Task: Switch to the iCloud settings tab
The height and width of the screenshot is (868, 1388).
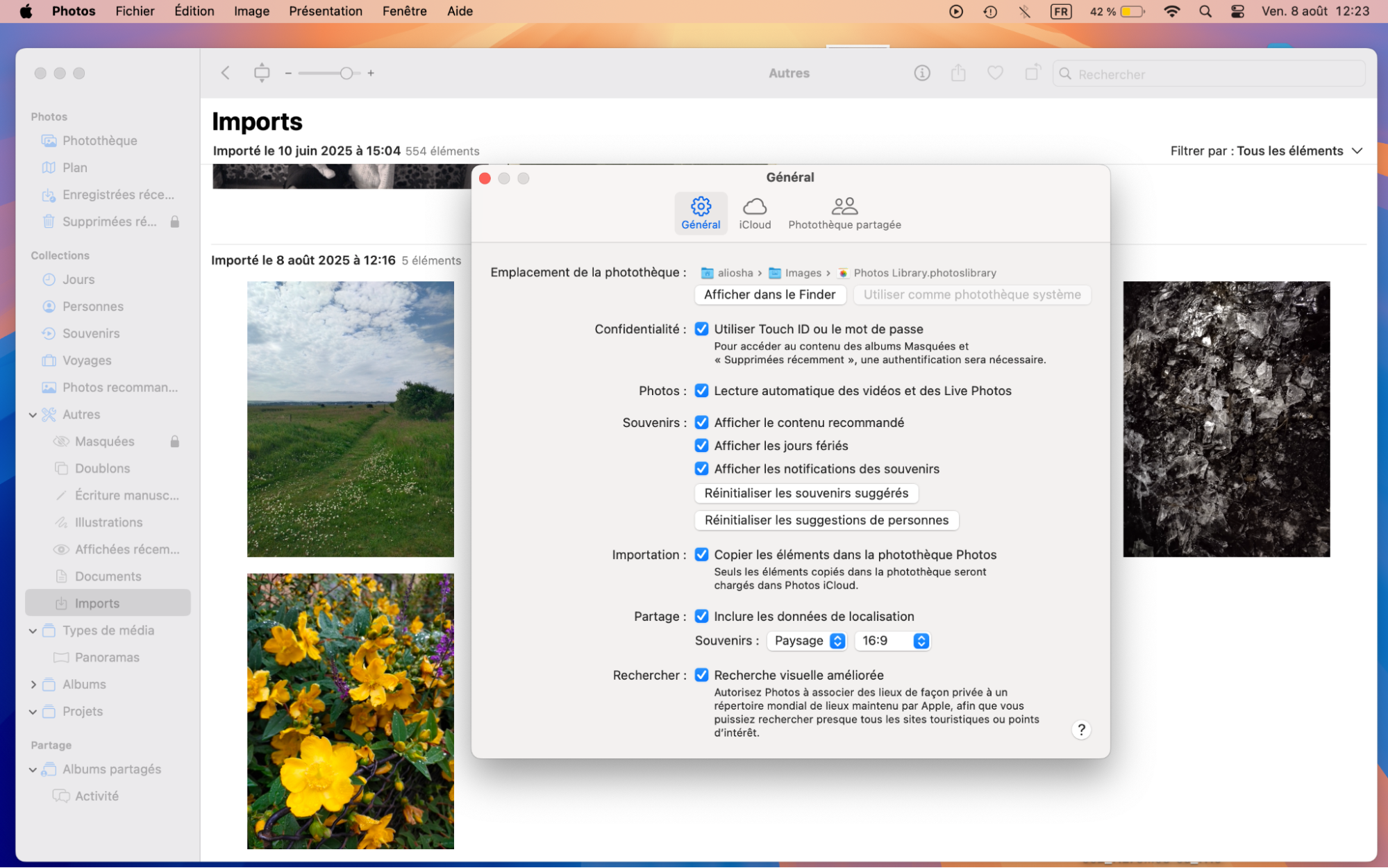Action: 755,212
